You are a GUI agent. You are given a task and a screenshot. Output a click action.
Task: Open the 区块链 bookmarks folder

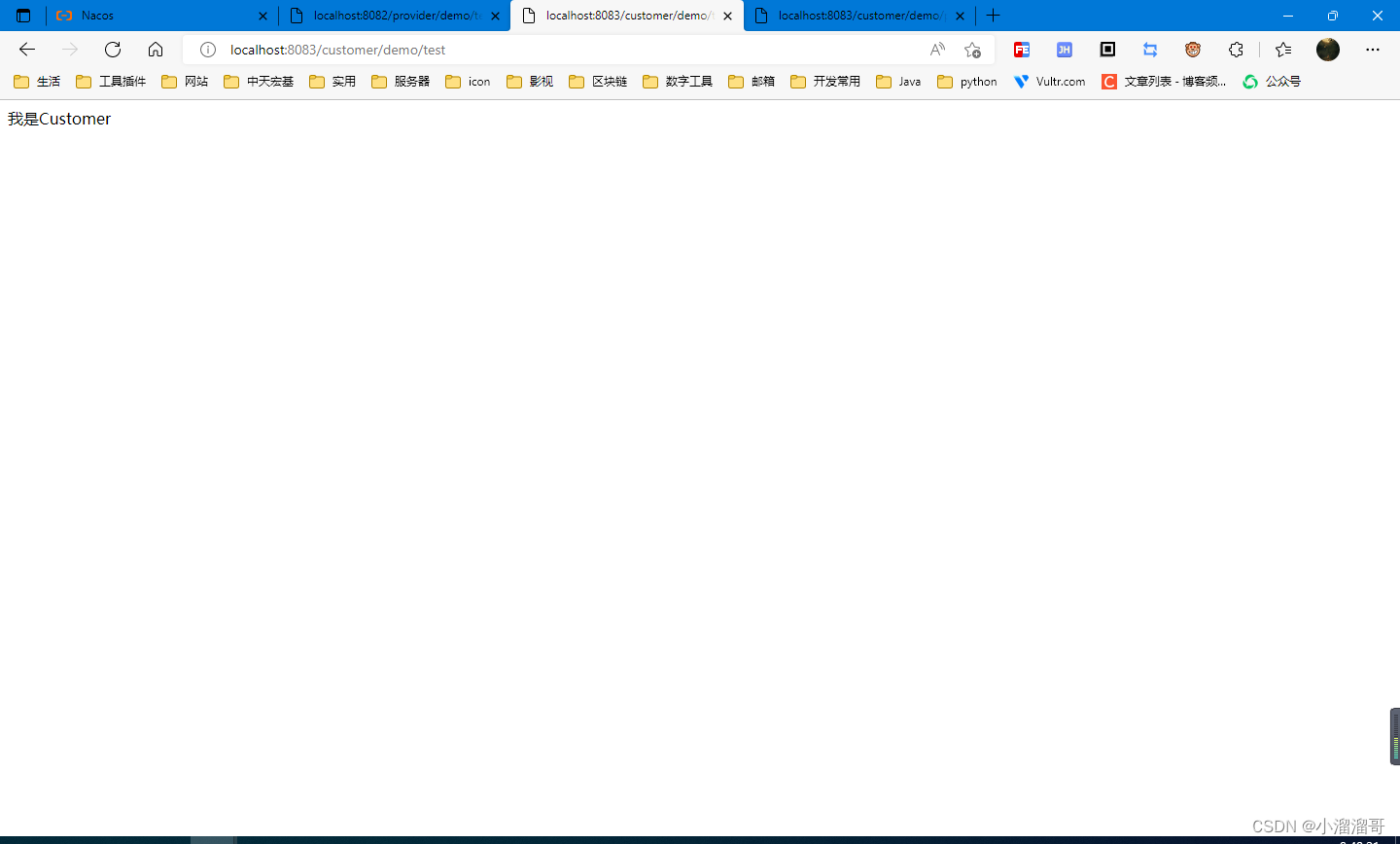[598, 82]
